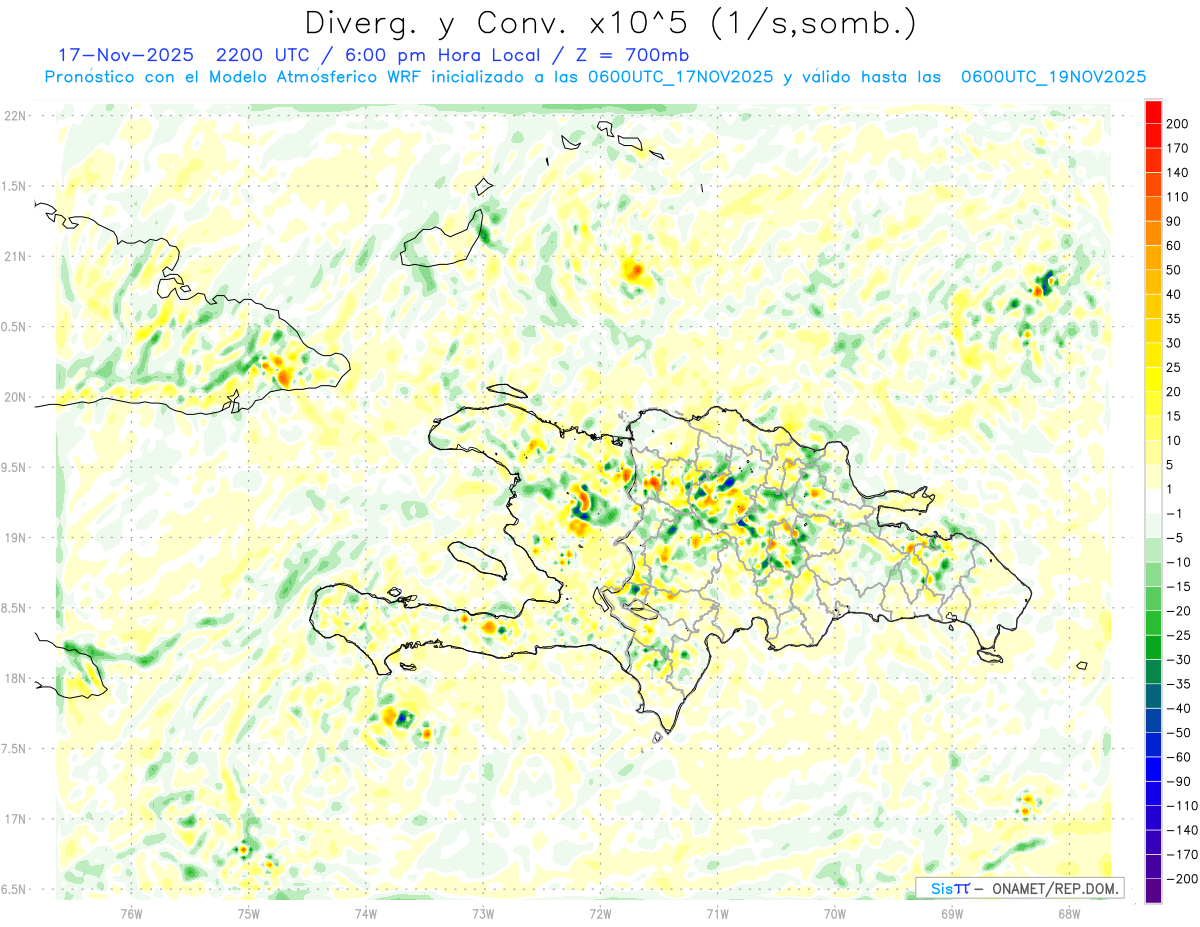The height and width of the screenshot is (927, 1200).
Task: Click the colorbar label '-140'
Action: point(1183,830)
